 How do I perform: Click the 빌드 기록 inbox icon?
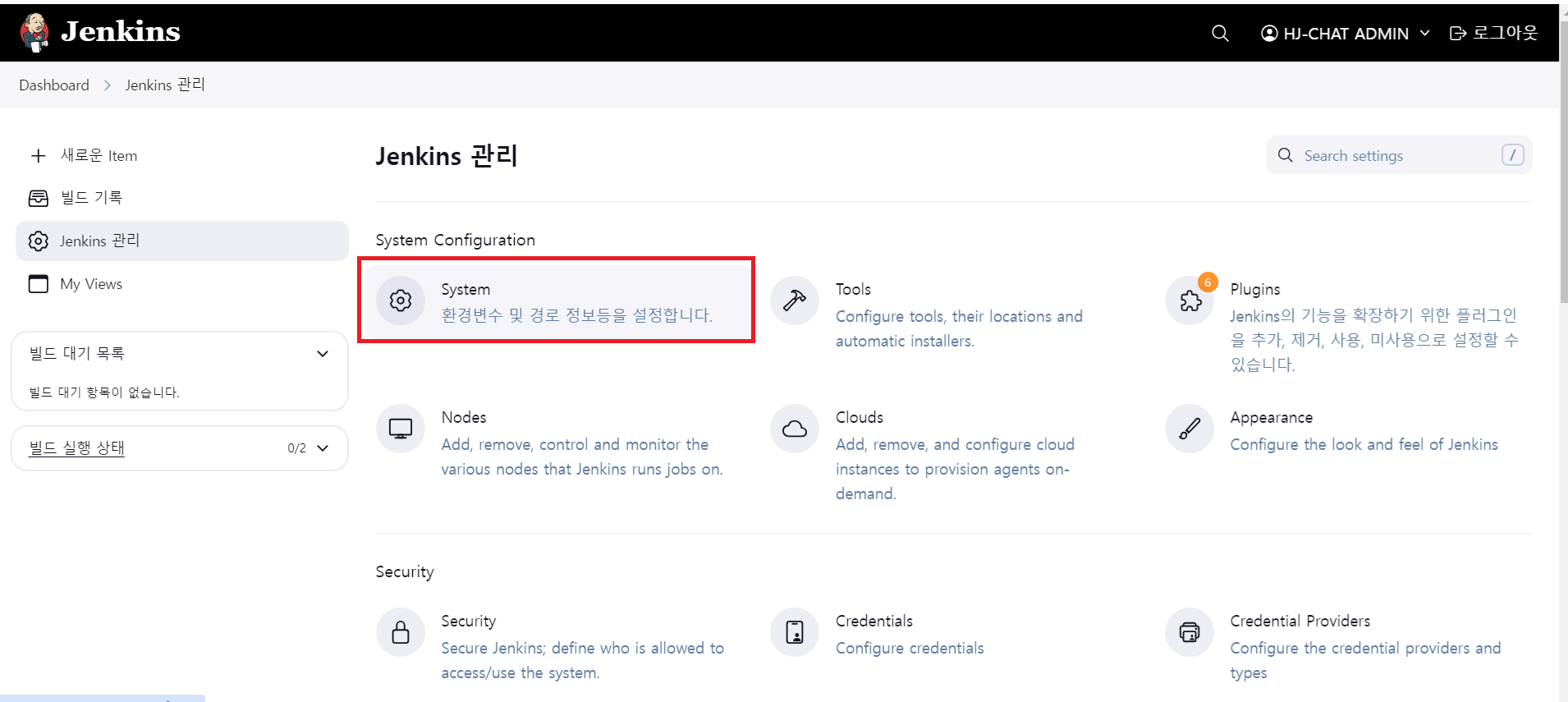[39, 198]
